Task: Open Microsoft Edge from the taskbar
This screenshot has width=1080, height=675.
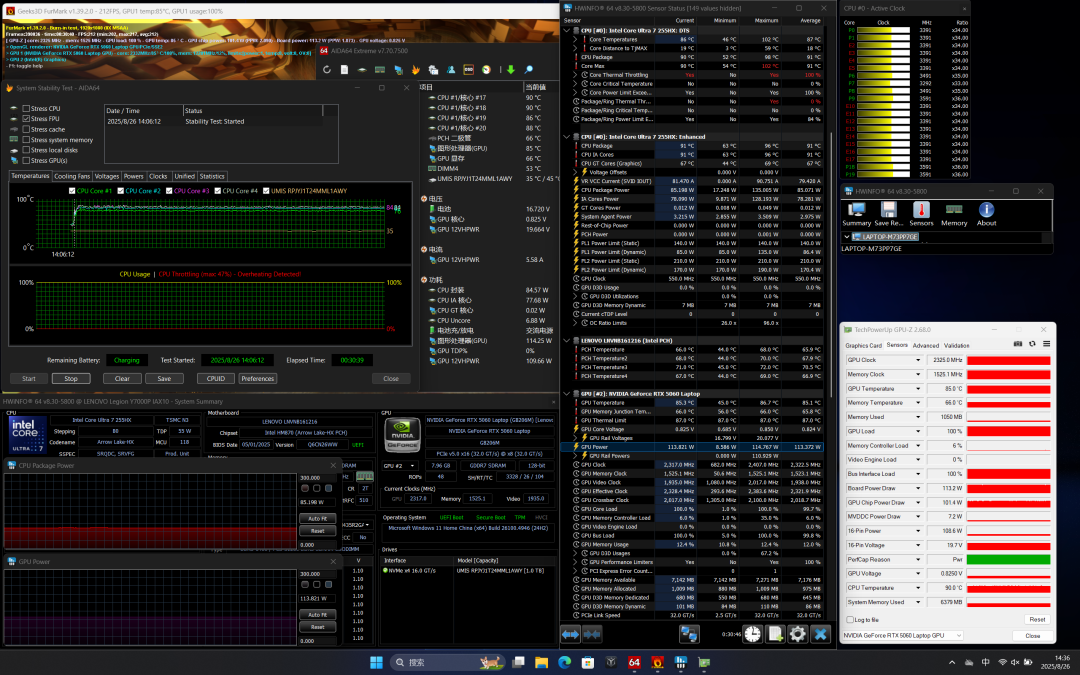Action: pyautogui.click(x=564, y=663)
